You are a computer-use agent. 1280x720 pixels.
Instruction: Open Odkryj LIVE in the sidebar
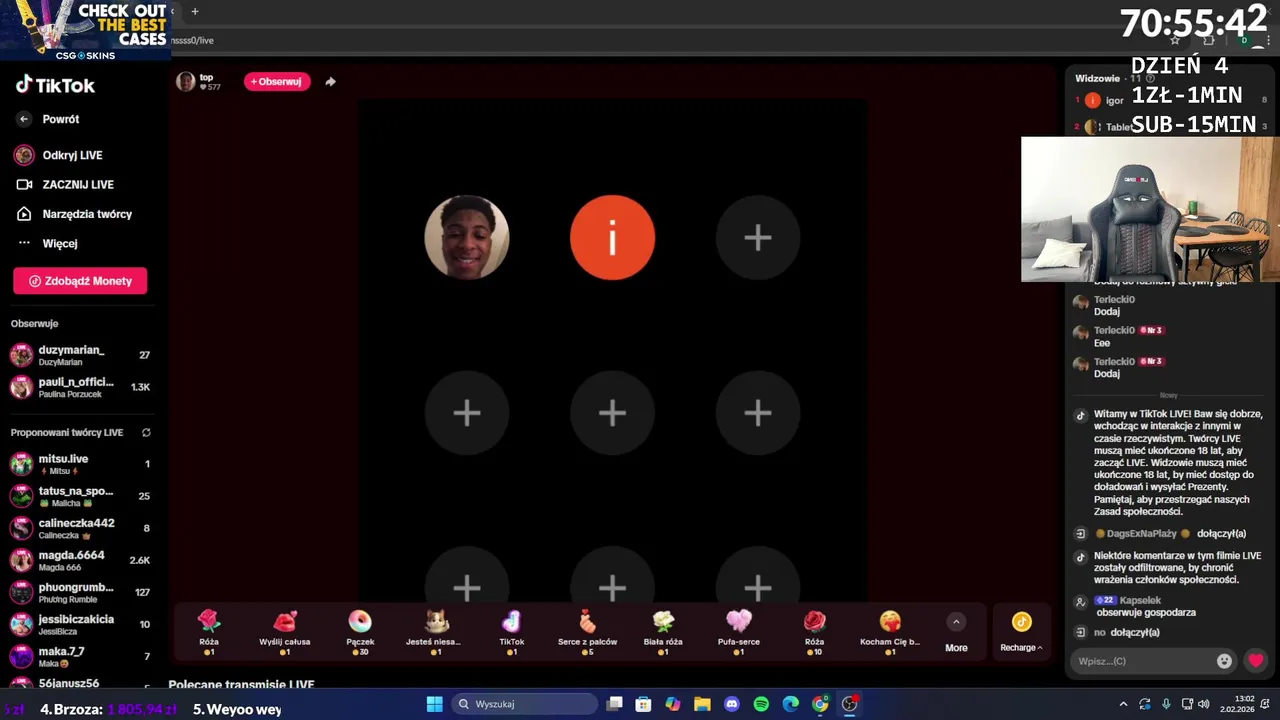coord(72,155)
